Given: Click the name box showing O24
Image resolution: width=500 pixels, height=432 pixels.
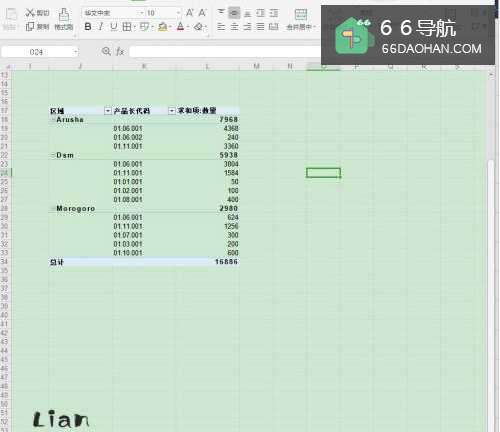Looking at the screenshot, I should (39, 52).
